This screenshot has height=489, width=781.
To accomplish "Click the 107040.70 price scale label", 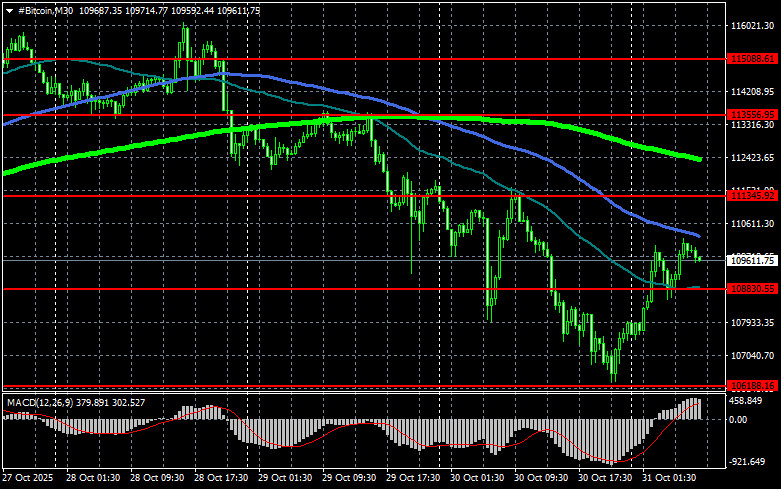I will [753, 356].
